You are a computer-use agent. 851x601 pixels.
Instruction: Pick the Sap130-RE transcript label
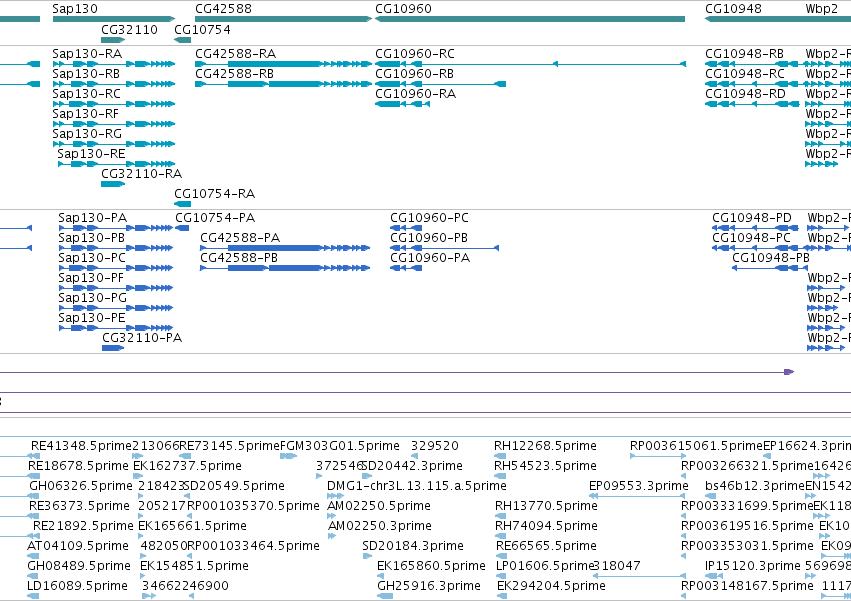pyautogui.click(x=91, y=154)
